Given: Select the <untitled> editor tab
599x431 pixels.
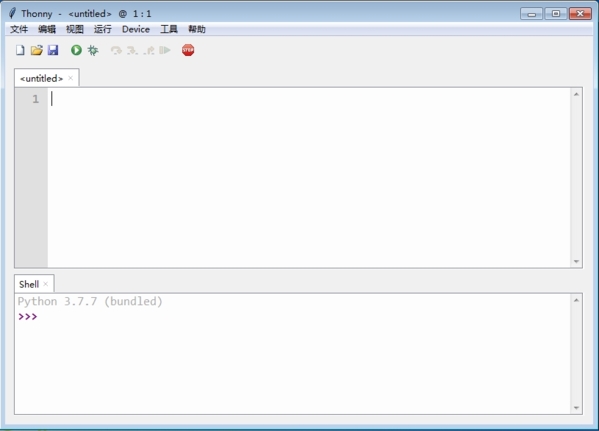Looking at the screenshot, I should tap(41, 78).
